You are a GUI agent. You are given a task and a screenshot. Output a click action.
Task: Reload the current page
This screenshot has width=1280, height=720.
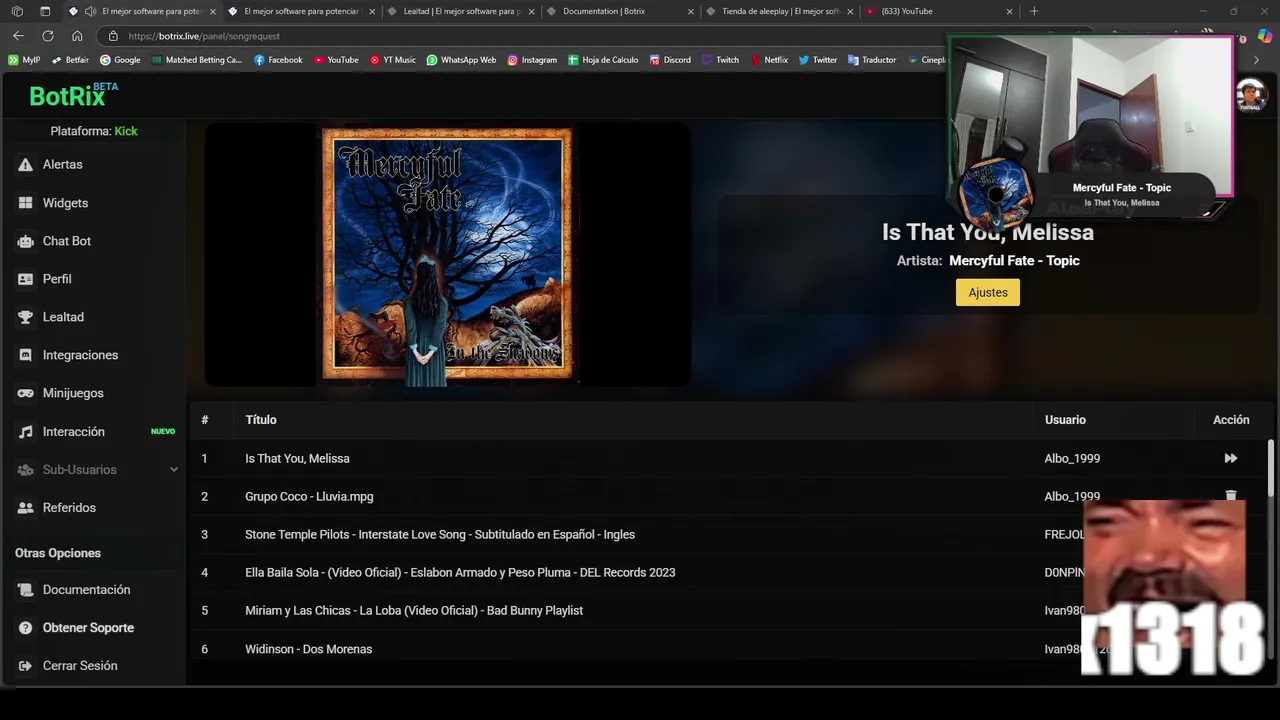47,36
